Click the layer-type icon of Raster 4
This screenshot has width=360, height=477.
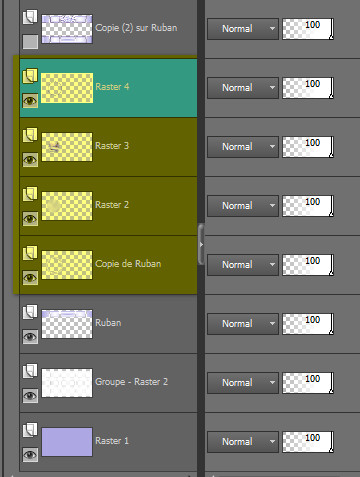(x=30, y=76)
